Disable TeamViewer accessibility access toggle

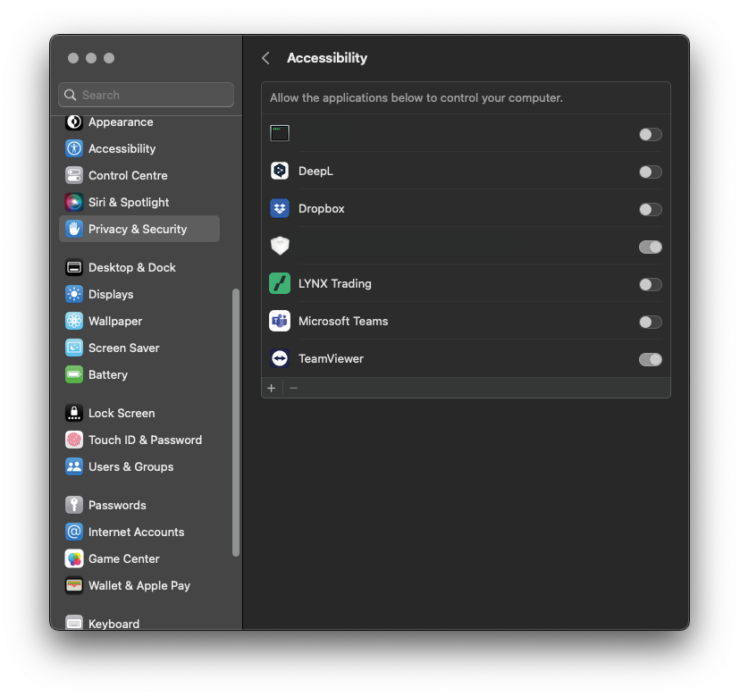click(x=650, y=359)
